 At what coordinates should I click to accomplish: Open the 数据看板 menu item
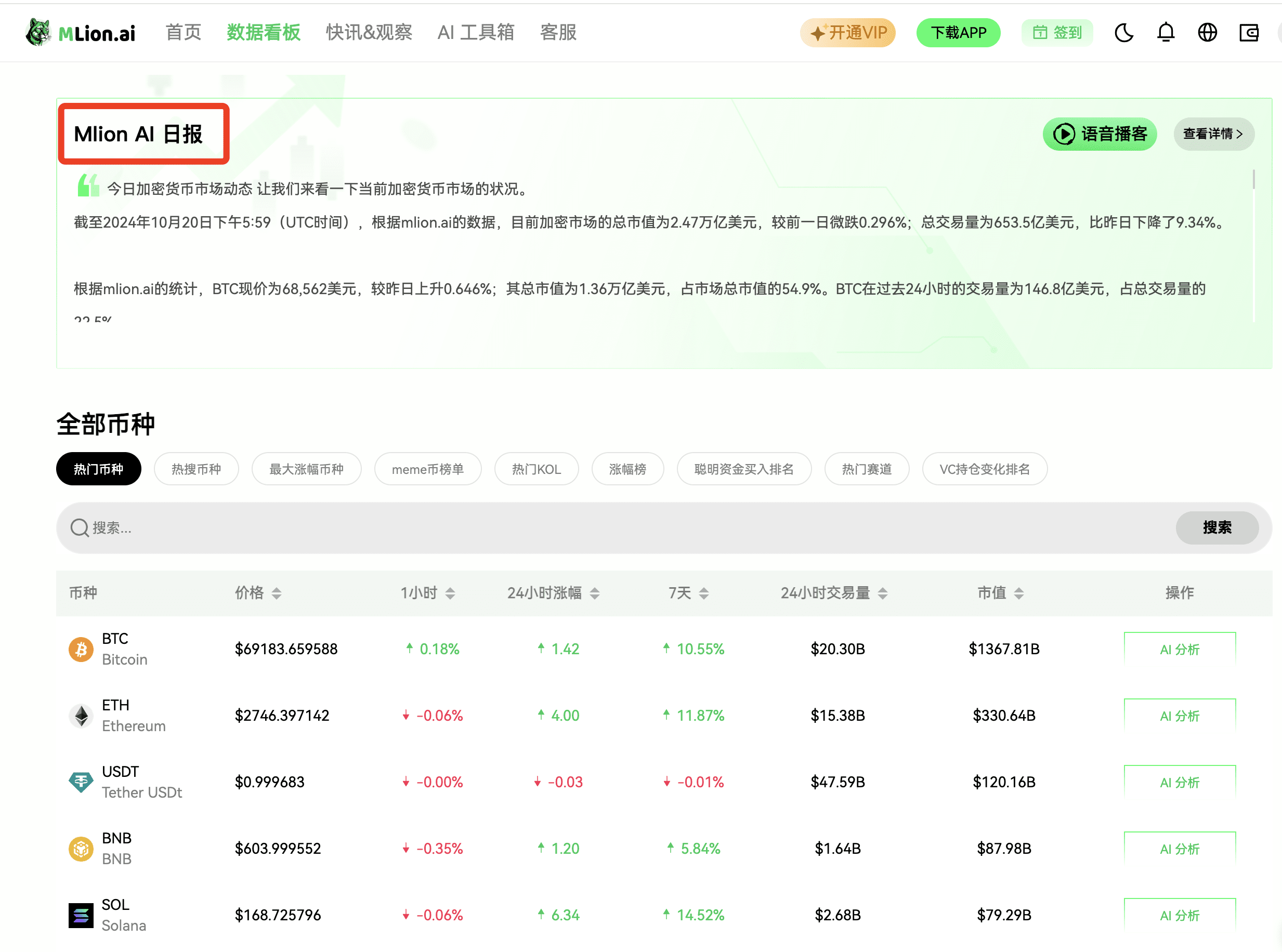(x=263, y=33)
